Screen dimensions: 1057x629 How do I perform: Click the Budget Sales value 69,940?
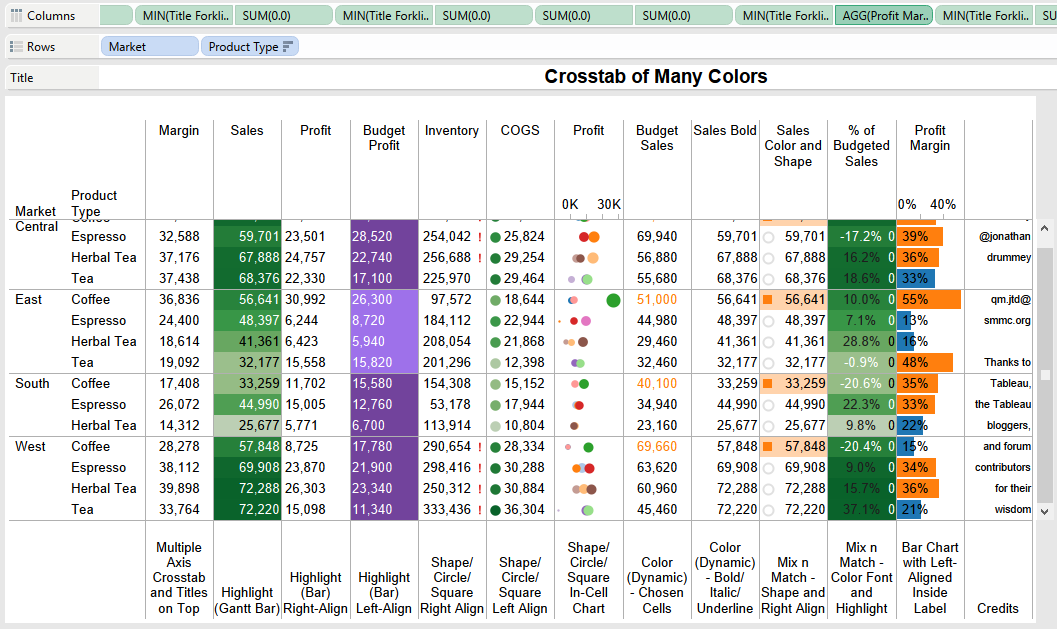pyautogui.click(x=657, y=237)
